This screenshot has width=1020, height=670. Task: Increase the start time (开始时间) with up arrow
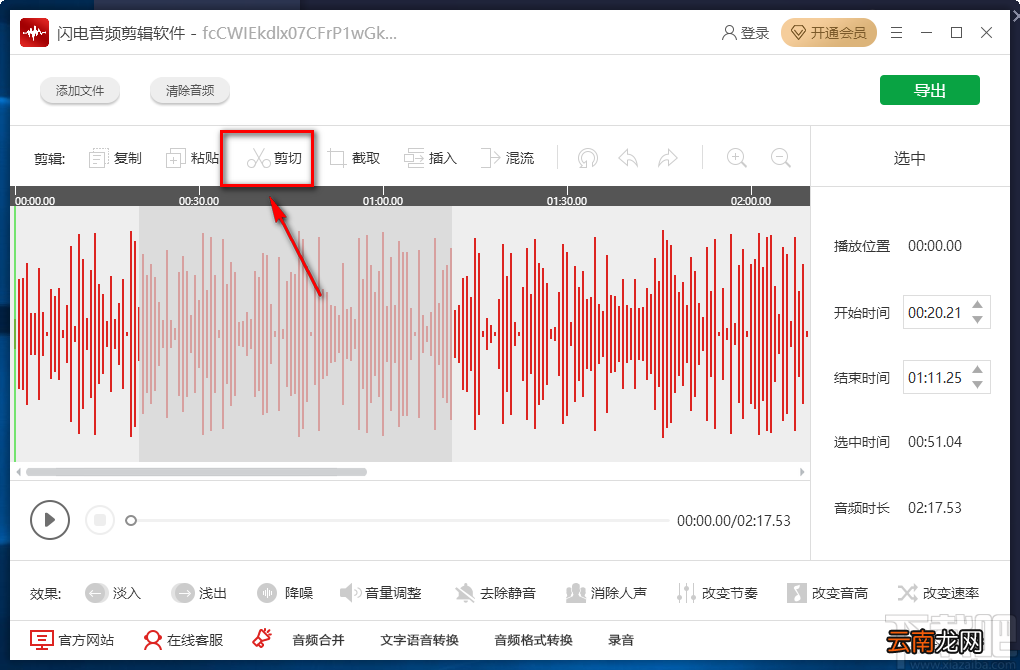(x=977, y=304)
